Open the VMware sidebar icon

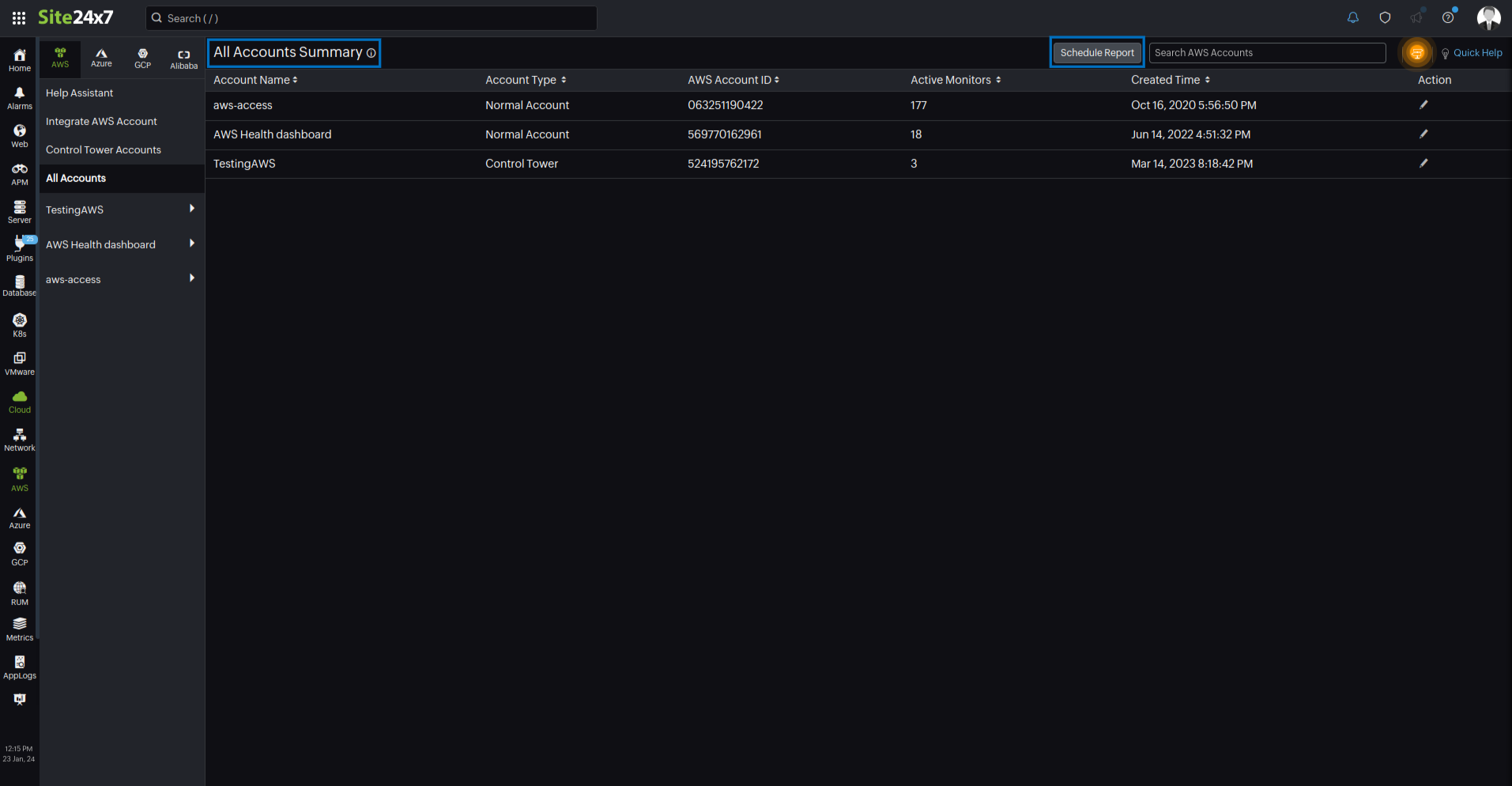click(x=19, y=362)
